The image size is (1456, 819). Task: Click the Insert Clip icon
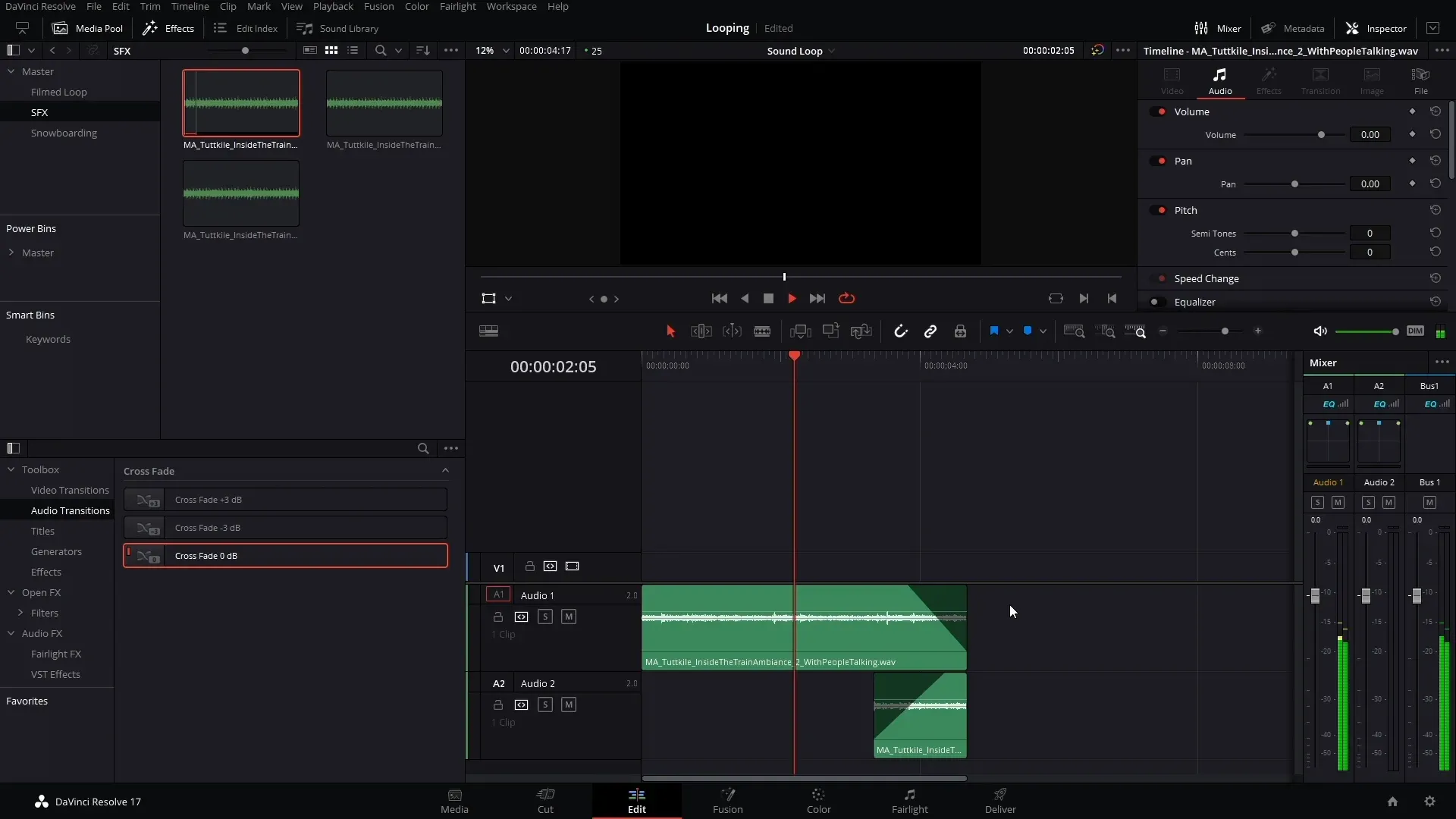800,331
